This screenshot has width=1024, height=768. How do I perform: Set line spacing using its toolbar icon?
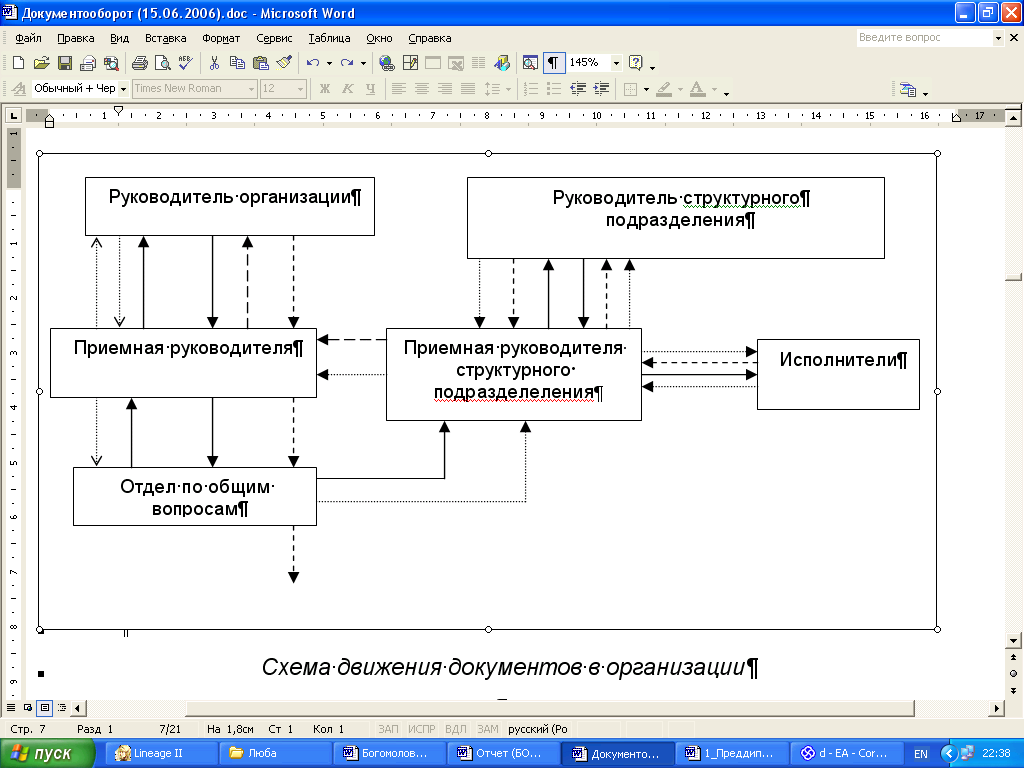[x=492, y=89]
